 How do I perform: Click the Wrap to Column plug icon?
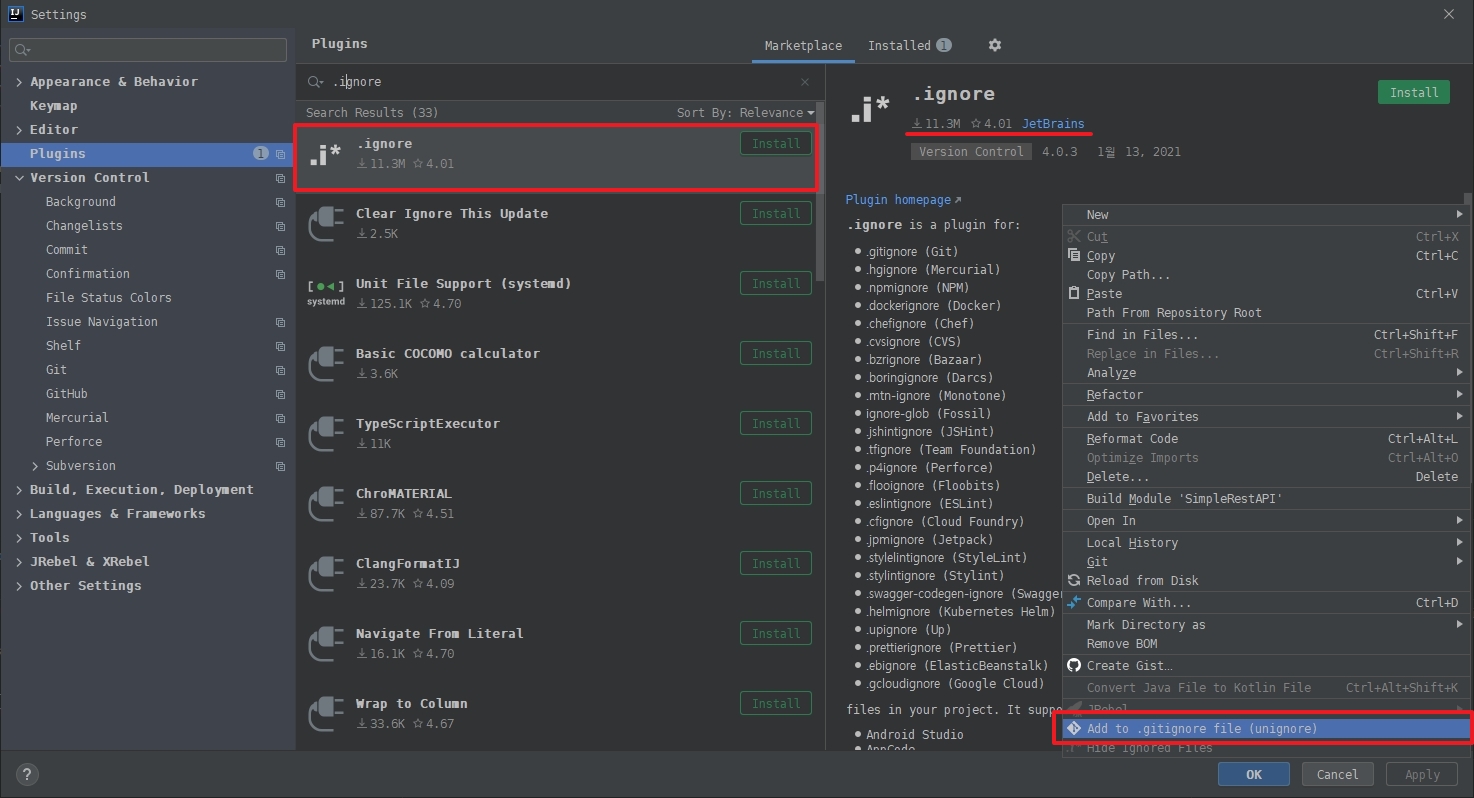[x=325, y=713]
